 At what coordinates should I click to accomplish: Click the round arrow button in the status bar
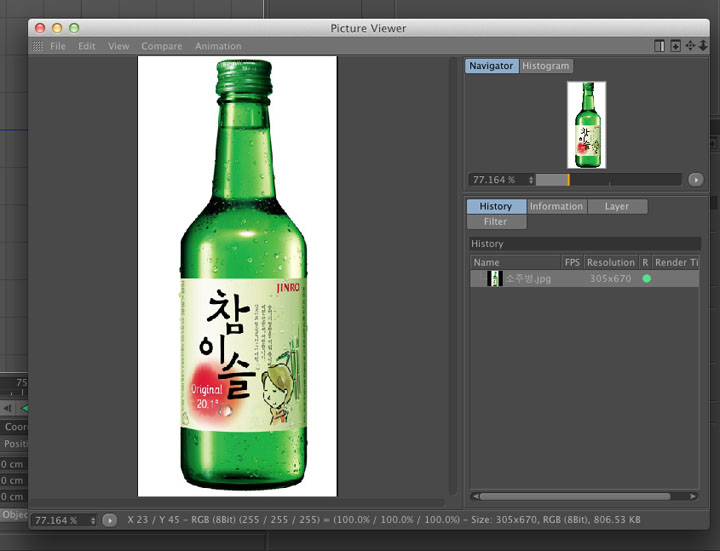click(x=110, y=520)
